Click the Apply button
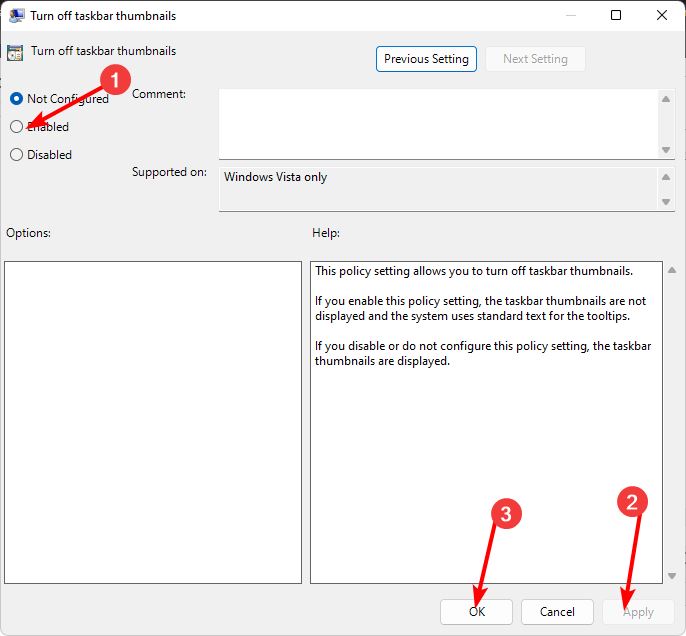This screenshot has width=686, height=636. (638, 612)
